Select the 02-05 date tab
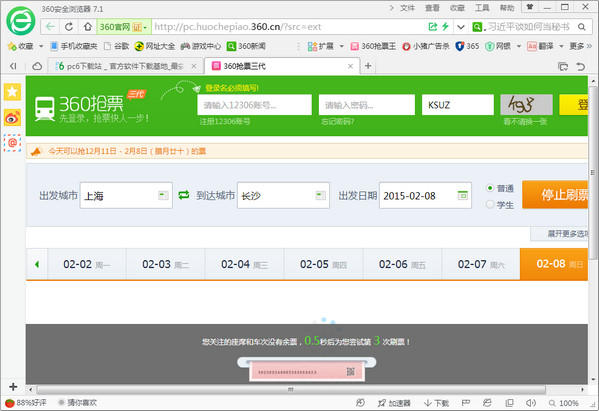Viewport: 599px width, 411px height. pos(323,264)
